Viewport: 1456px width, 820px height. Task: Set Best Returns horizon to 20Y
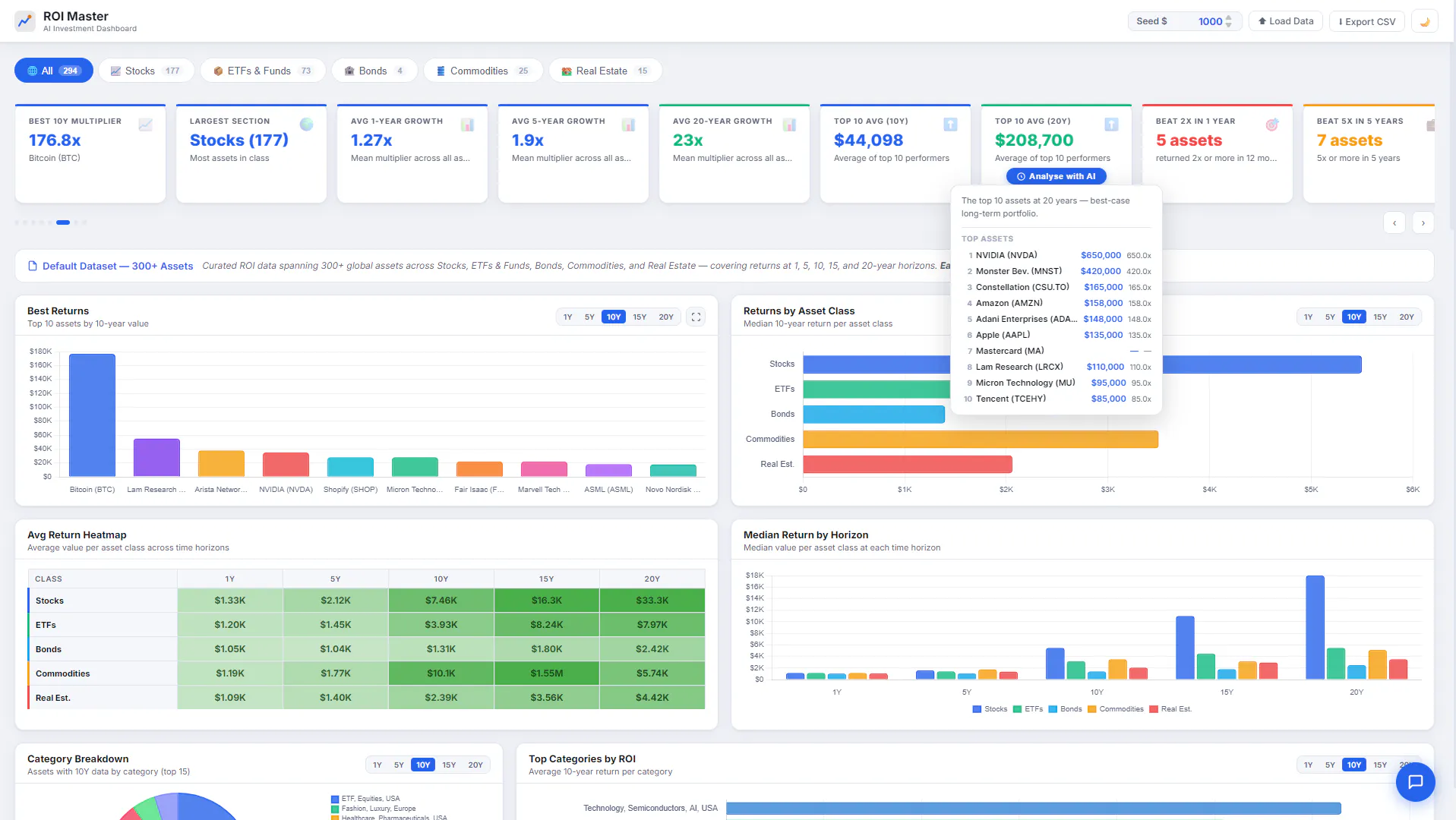pyautogui.click(x=666, y=317)
